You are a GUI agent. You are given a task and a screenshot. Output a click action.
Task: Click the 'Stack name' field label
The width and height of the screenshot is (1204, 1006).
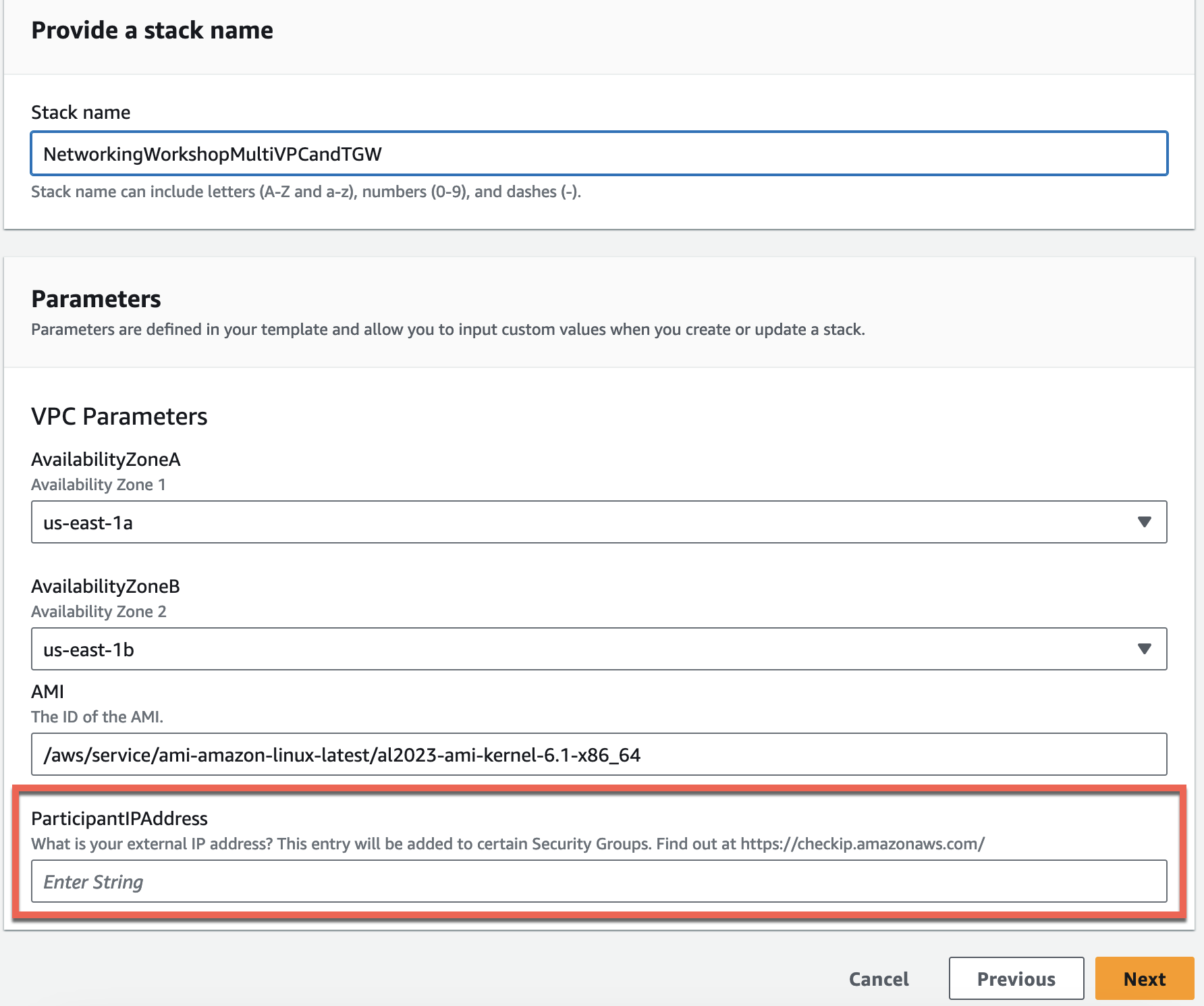pos(81,112)
